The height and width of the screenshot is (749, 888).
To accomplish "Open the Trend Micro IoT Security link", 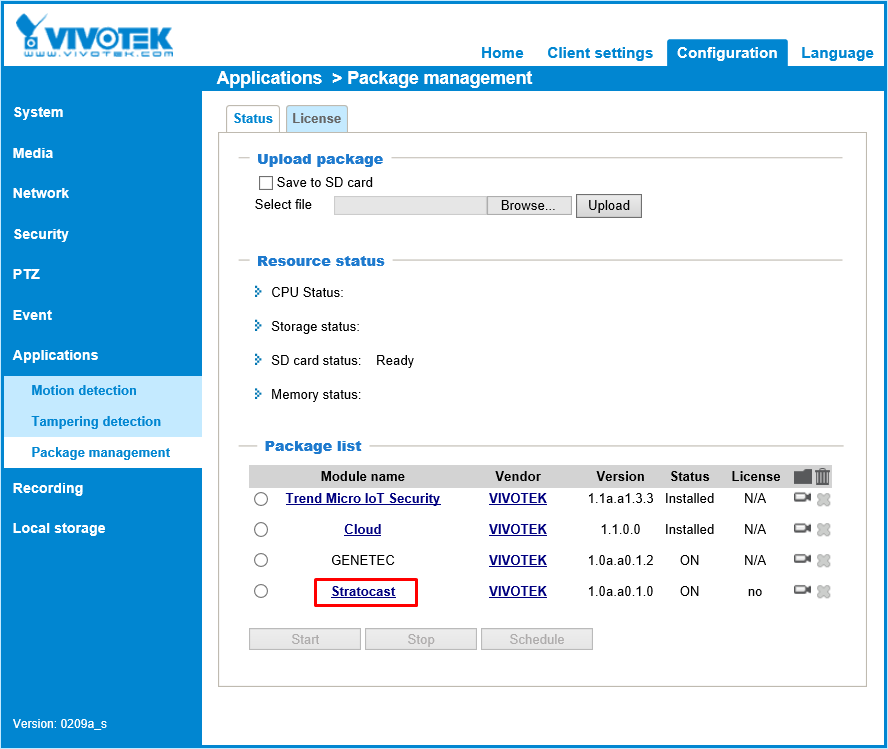I will coord(363,498).
